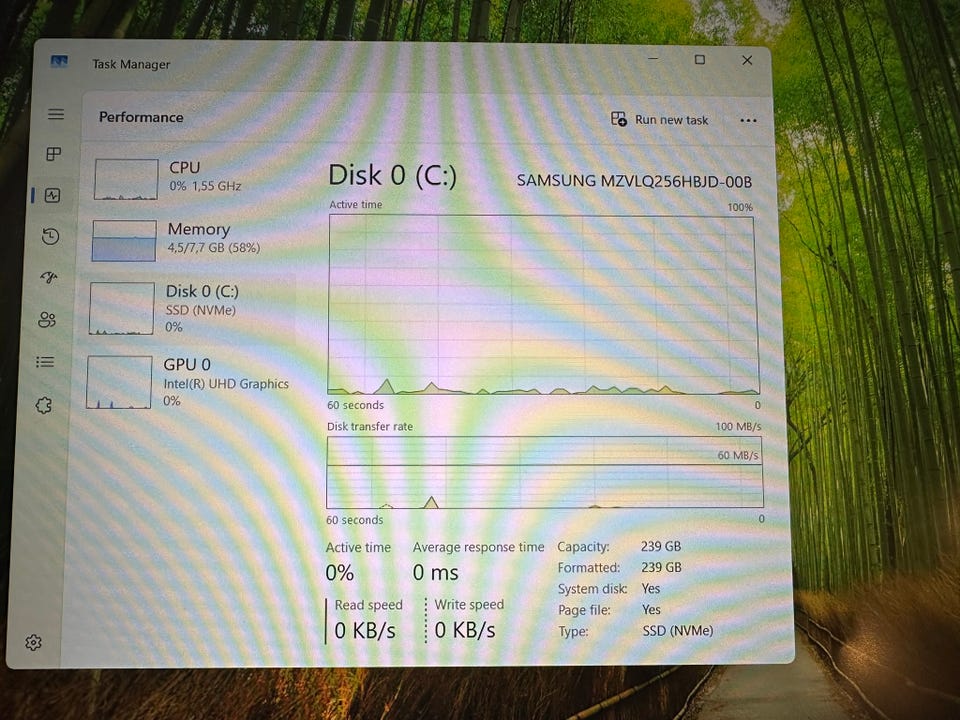Click the Type SSD (NVMe) value
This screenshot has height=720, width=960.
pos(678,631)
